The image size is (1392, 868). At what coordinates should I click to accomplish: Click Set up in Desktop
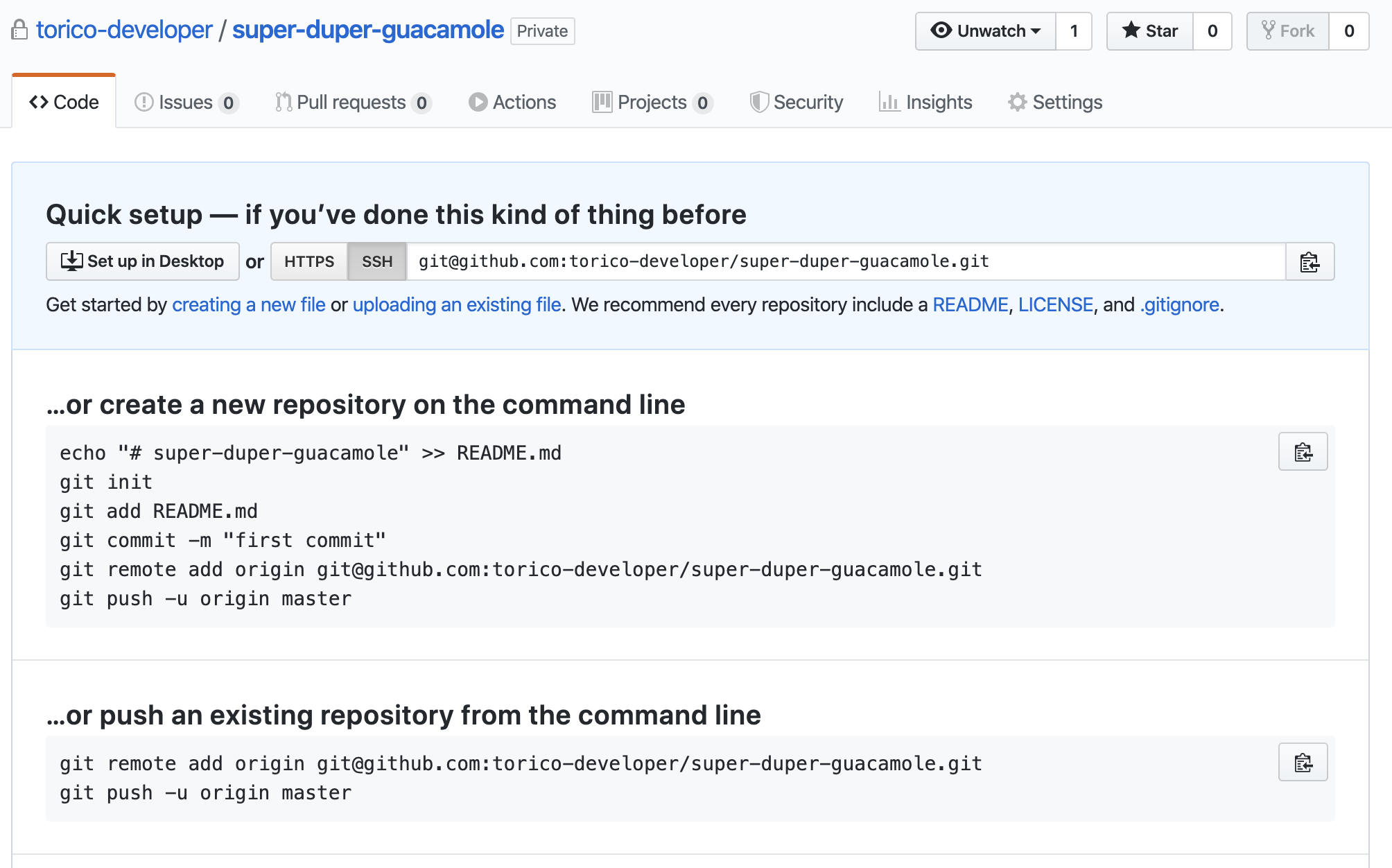coord(143,261)
